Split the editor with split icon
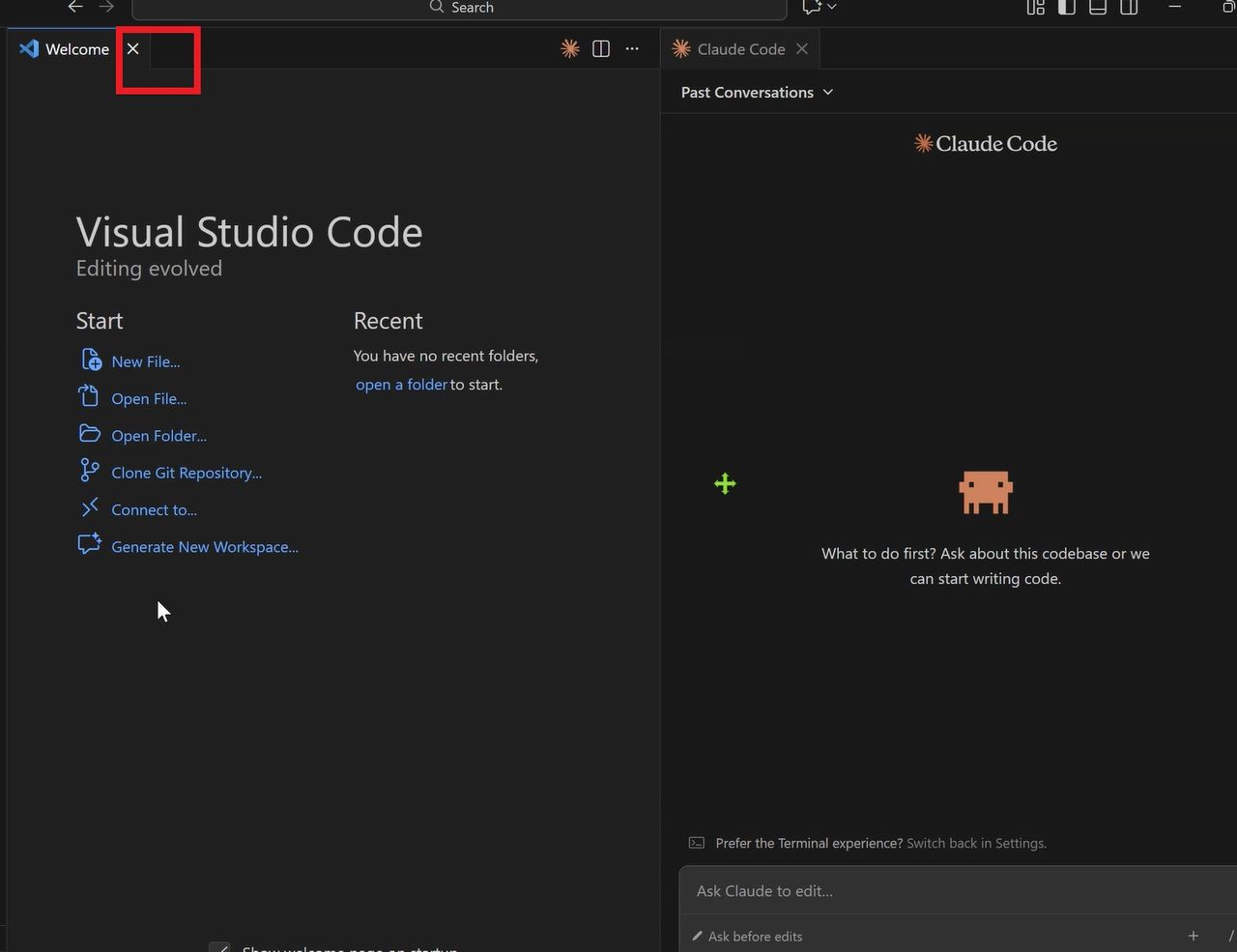1237x952 pixels. 601,49
